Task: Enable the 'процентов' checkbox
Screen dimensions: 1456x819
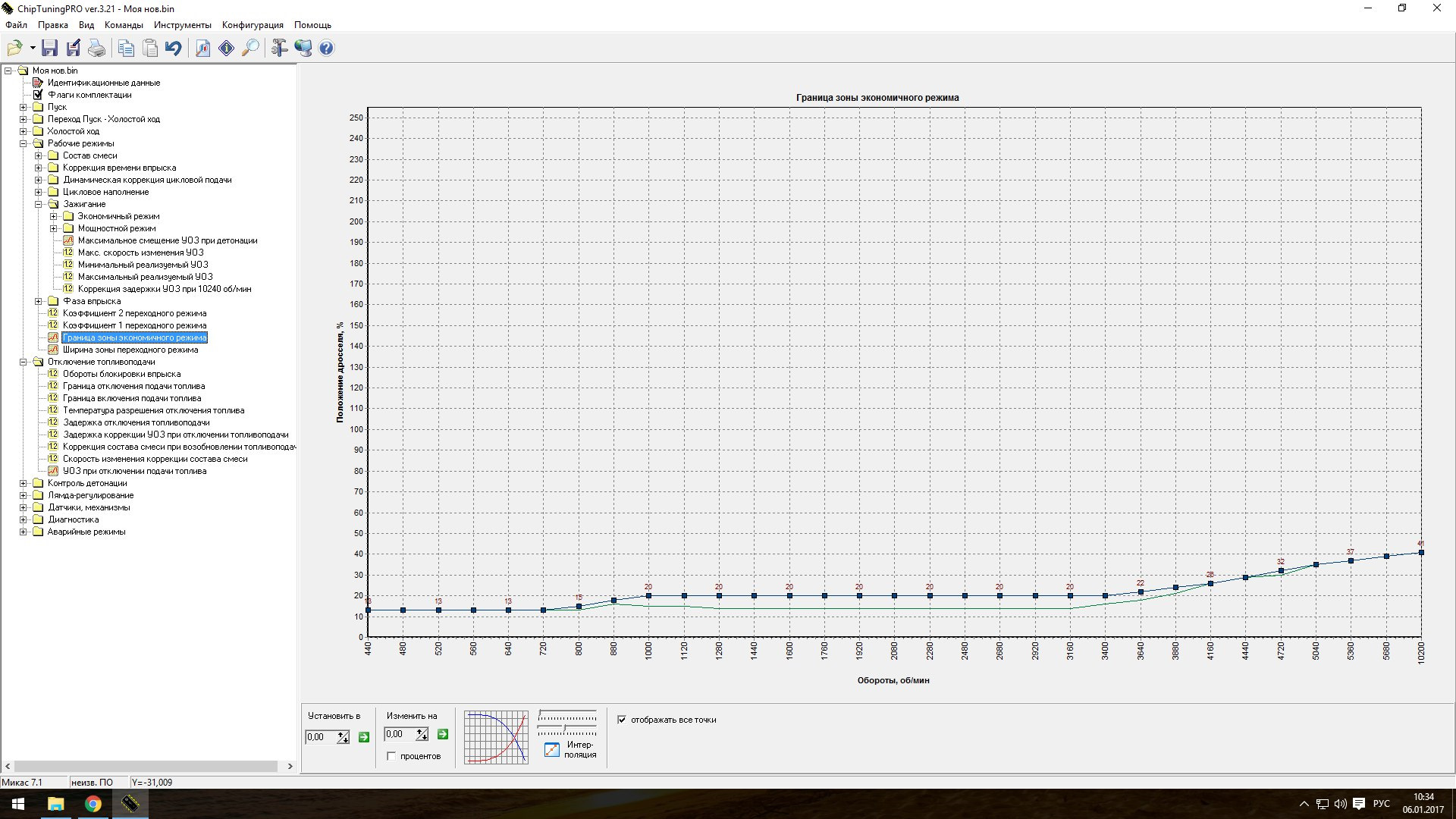Action: (391, 756)
